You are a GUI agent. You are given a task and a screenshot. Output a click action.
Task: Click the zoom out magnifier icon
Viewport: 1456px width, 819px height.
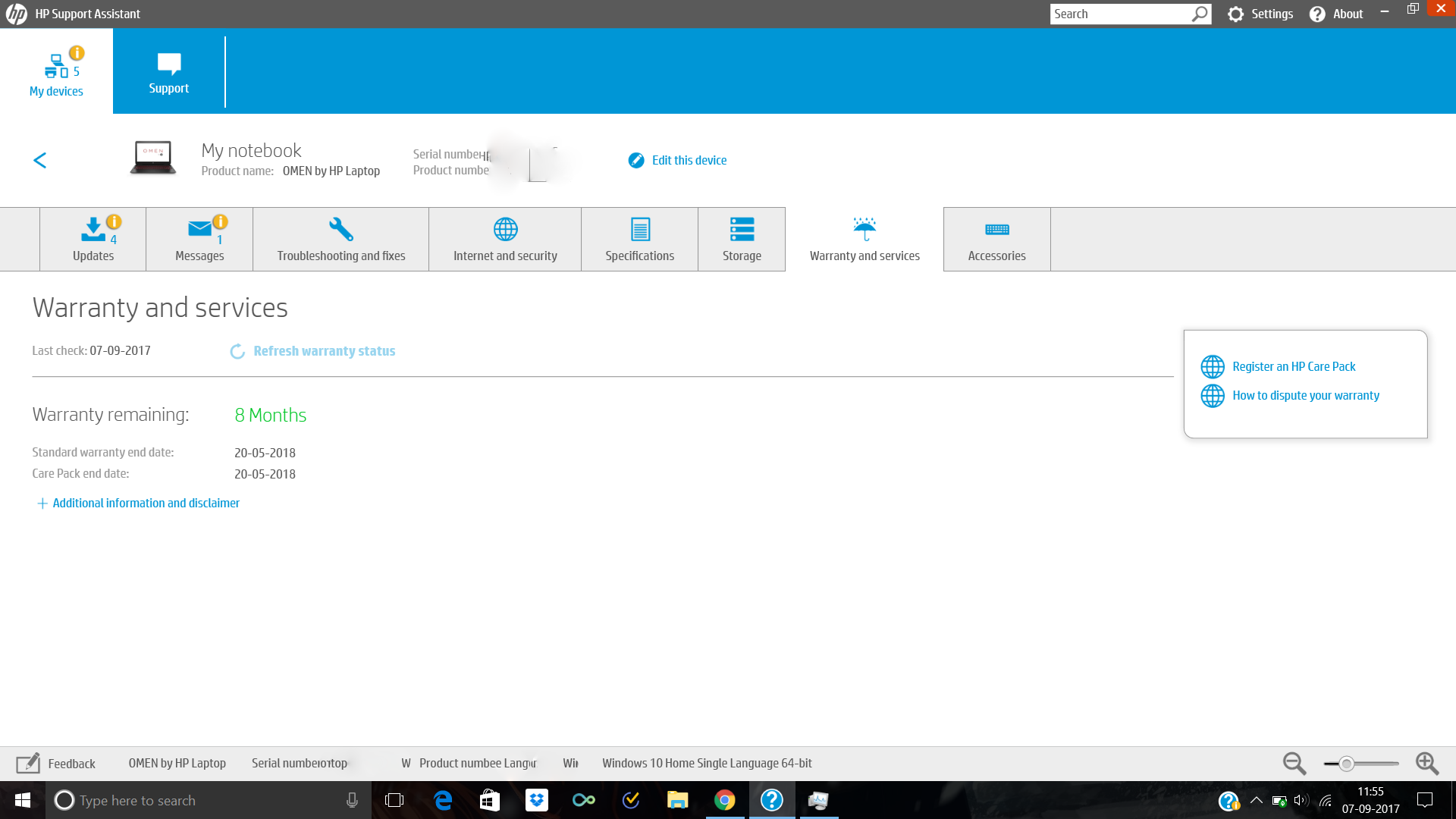pos(1294,763)
